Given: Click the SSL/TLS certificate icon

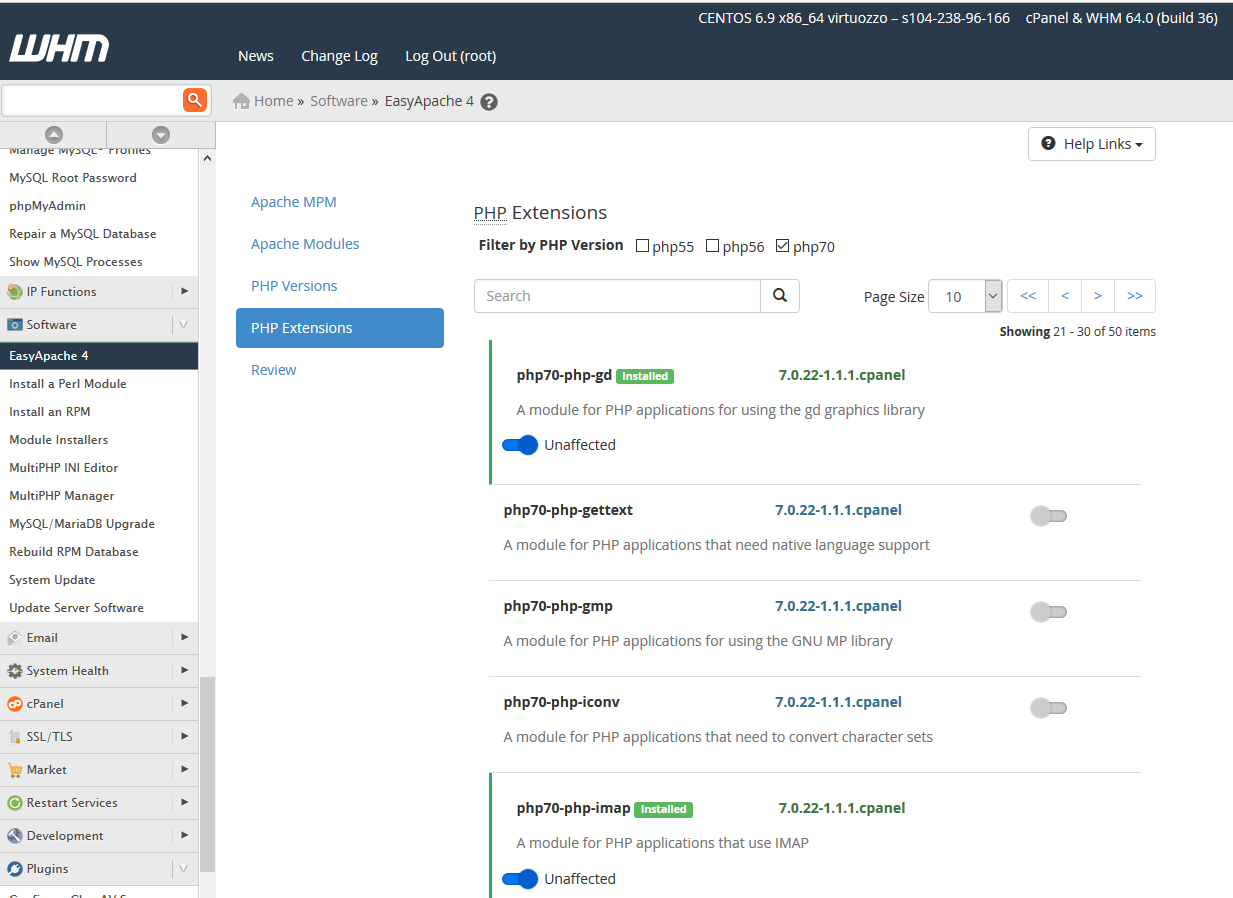Looking at the screenshot, I should click(x=15, y=737).
